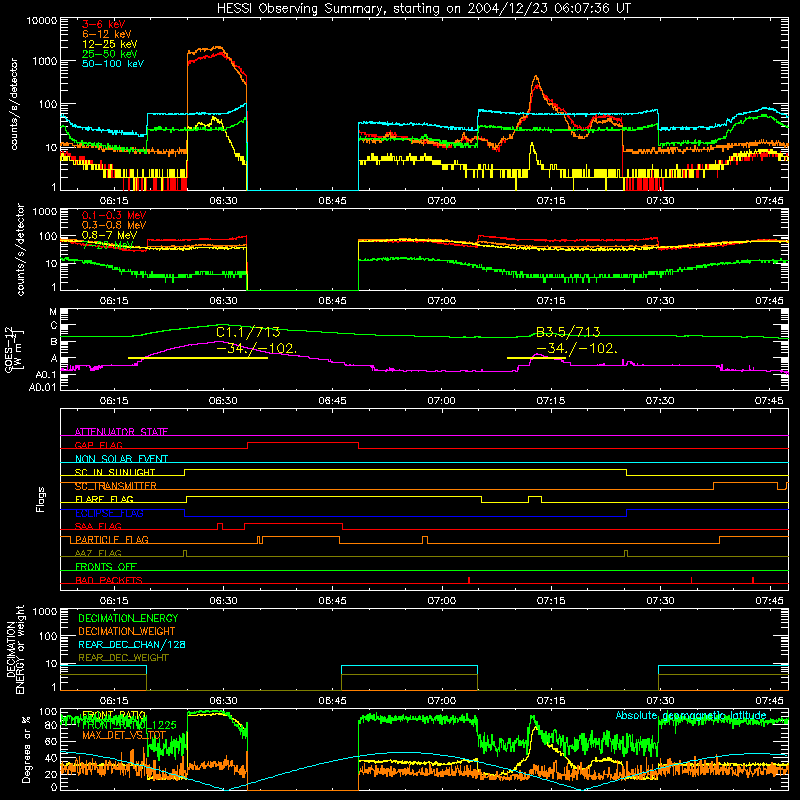Viewport: 800px width, 800px height.
Task: Click the 07:00 time label under the top panel
Action: pos(441,201)
